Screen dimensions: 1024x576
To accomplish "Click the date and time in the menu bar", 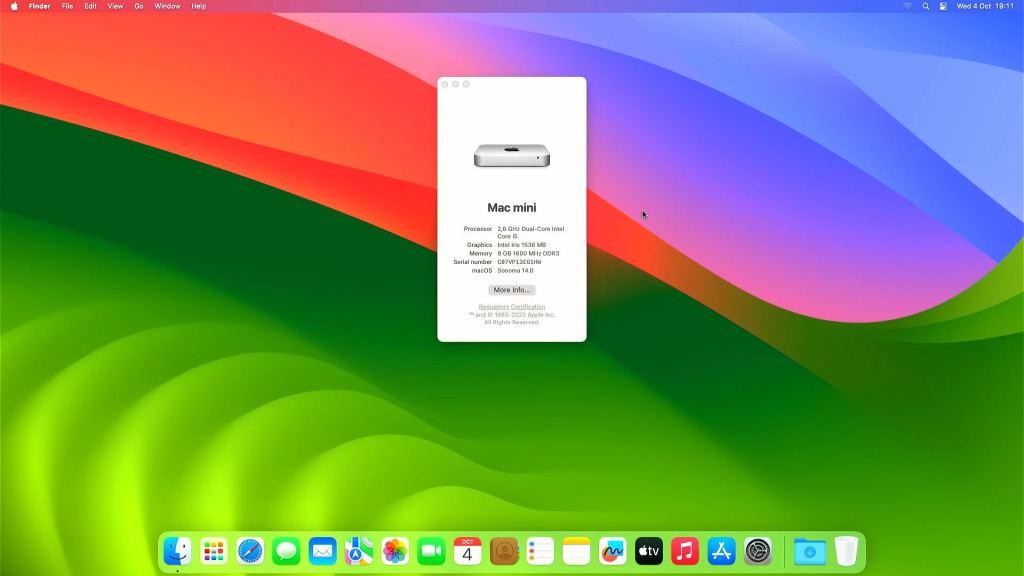I will 985,6.
